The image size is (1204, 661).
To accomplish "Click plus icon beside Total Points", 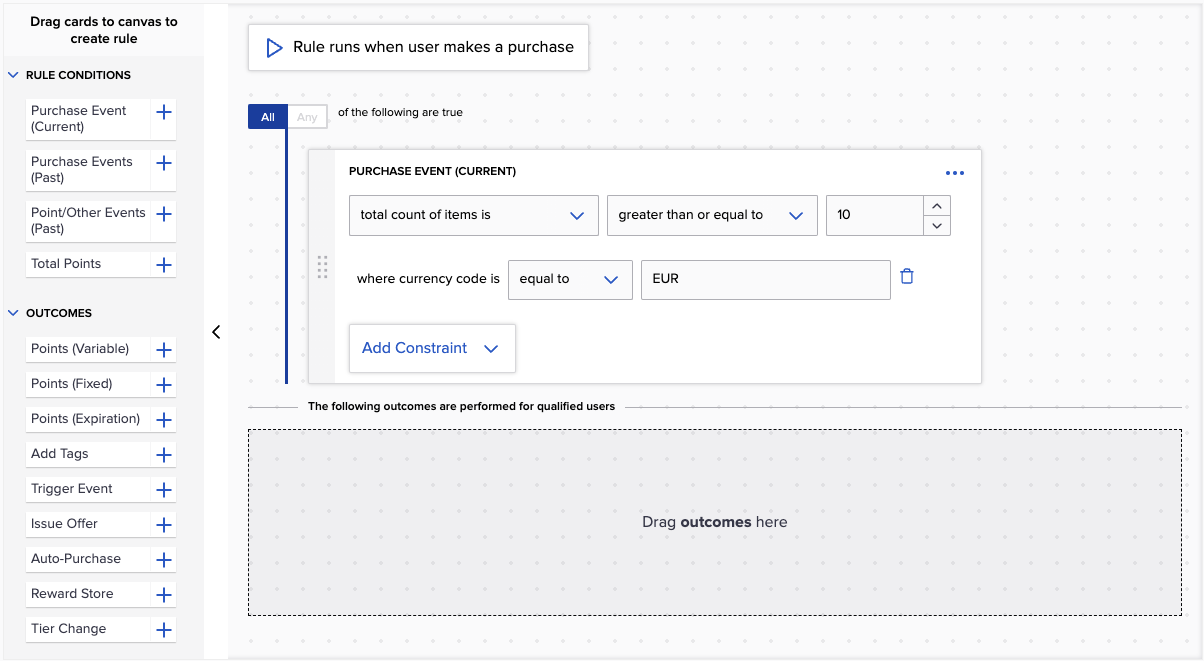I will coord(164,265).
